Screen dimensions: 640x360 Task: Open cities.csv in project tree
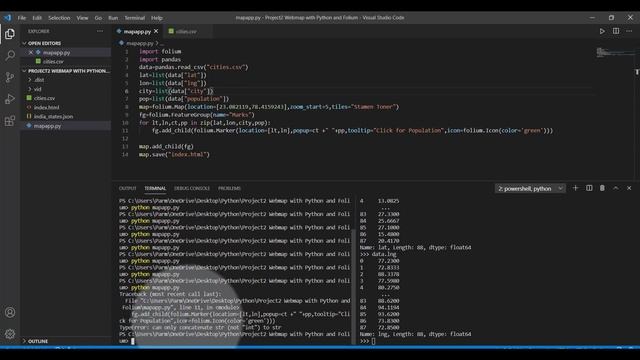tap(44, 98)
